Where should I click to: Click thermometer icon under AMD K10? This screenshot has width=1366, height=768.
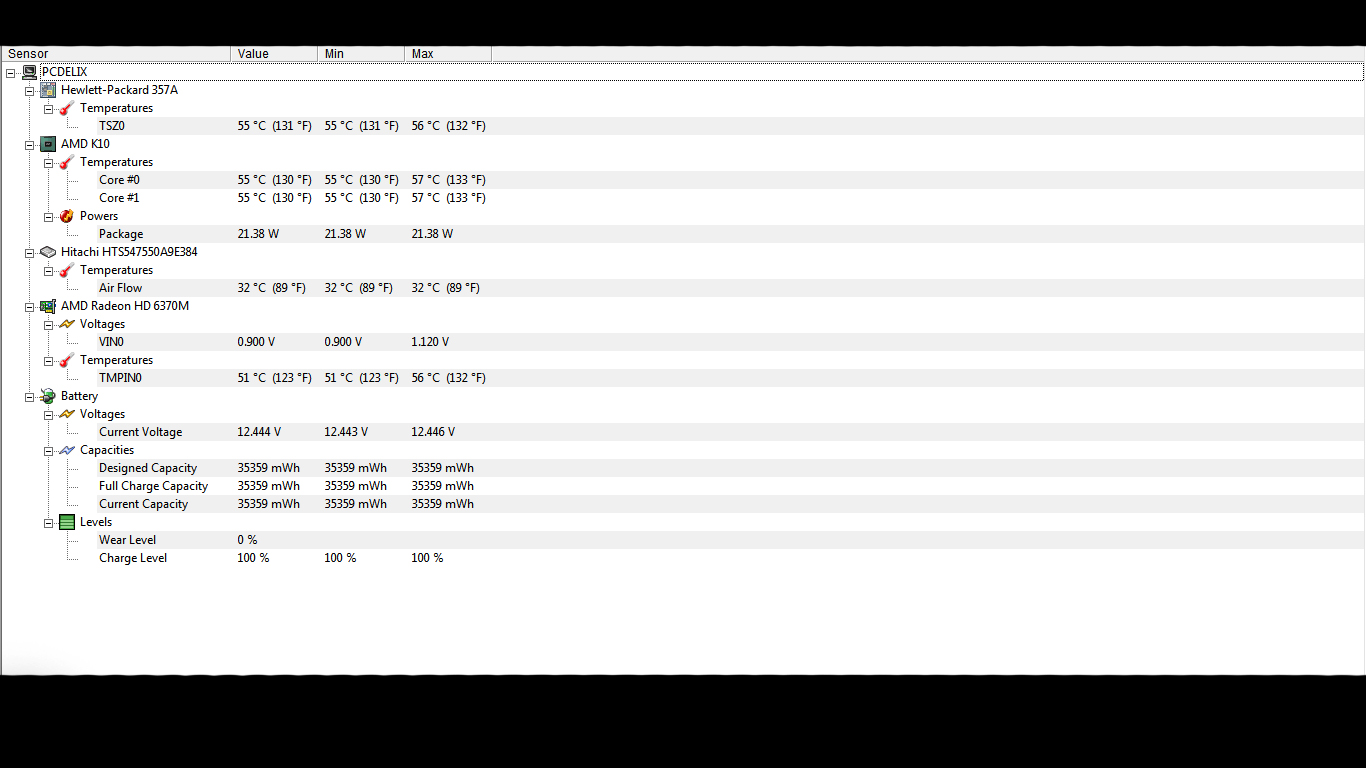click(67, 162)
